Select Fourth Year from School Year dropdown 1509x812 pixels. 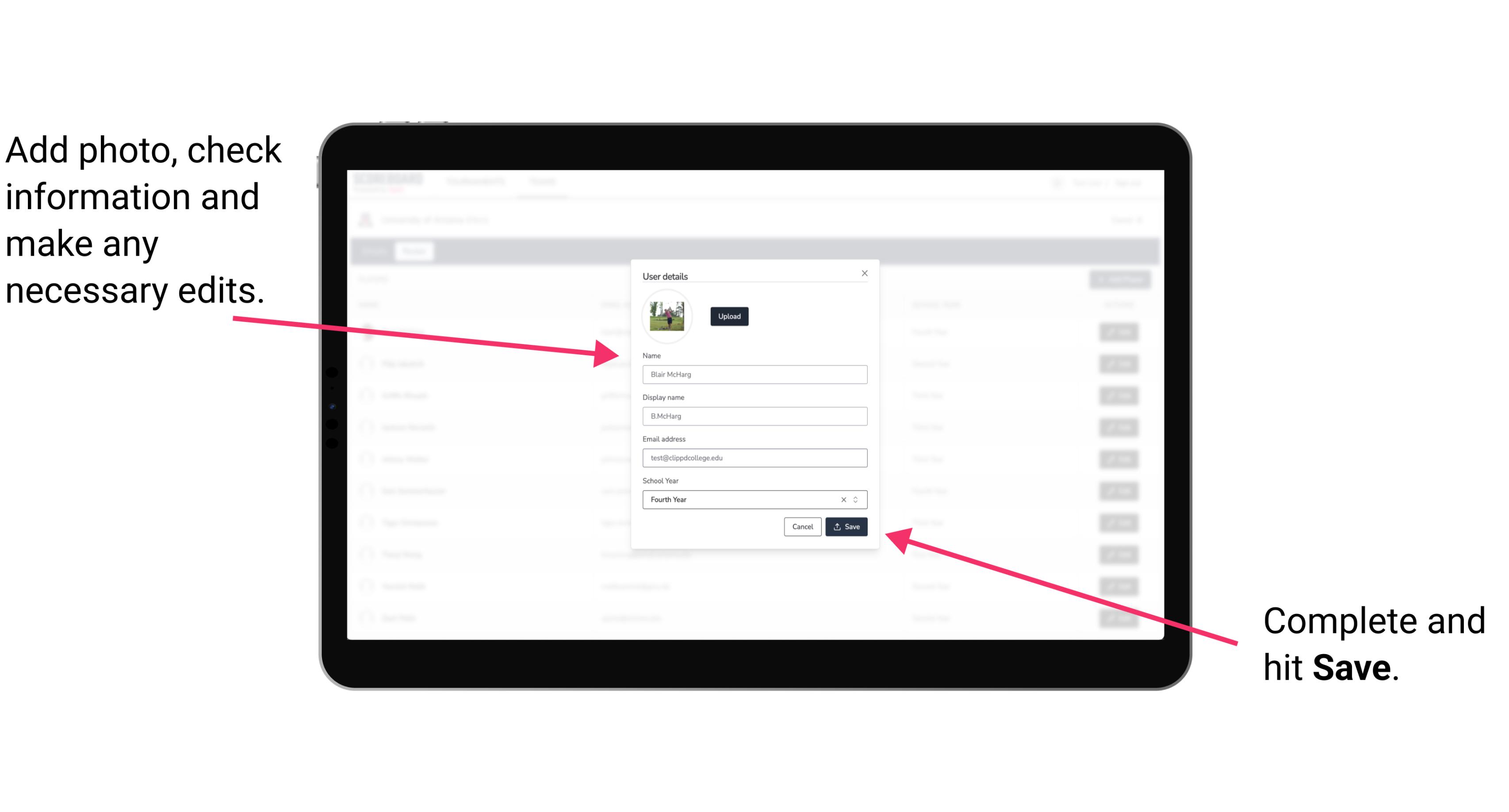754,499
